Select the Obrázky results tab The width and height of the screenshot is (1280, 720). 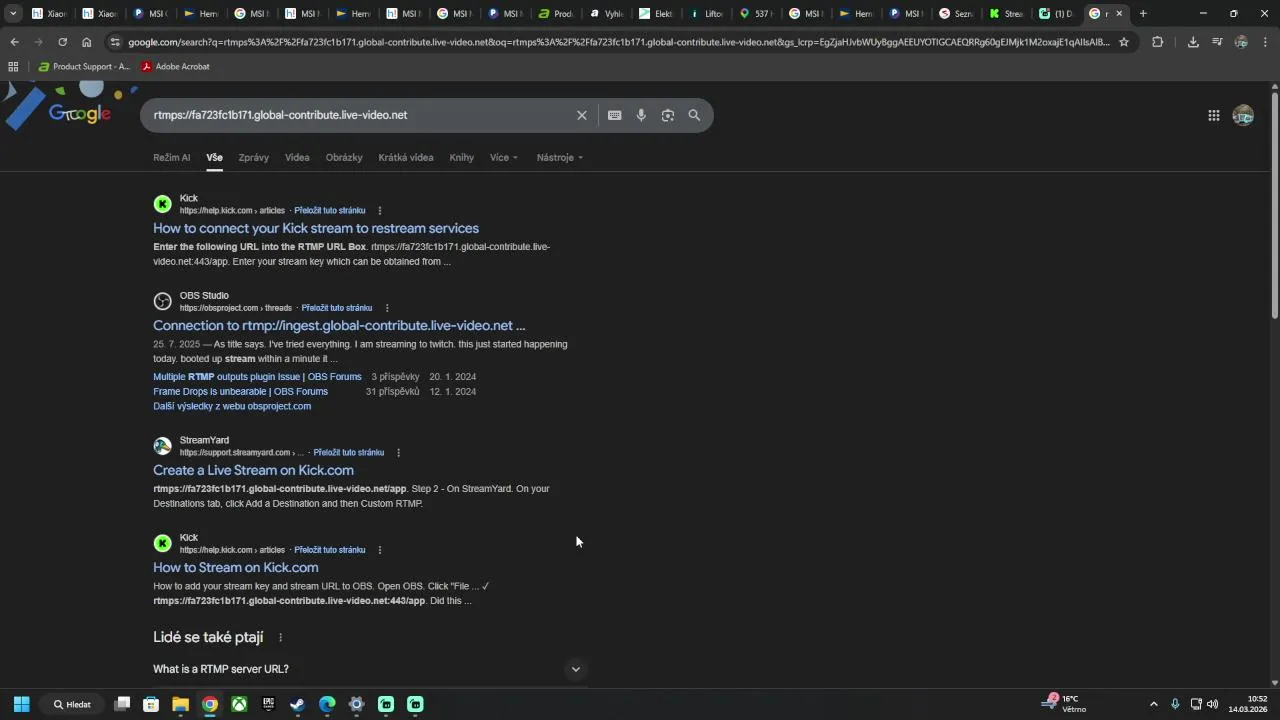344,158
